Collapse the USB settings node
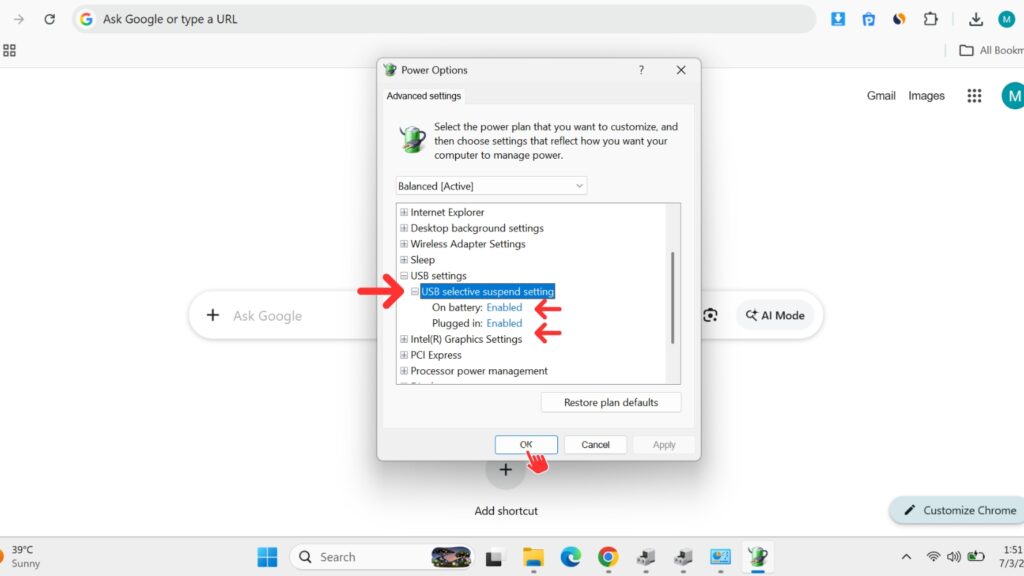 [x=404, y=276]
